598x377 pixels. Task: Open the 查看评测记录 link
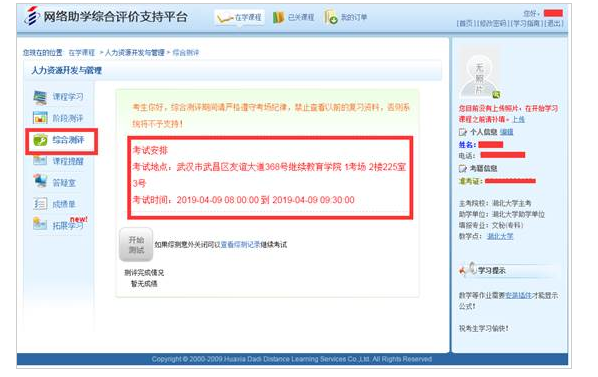(x=240, y=245)
